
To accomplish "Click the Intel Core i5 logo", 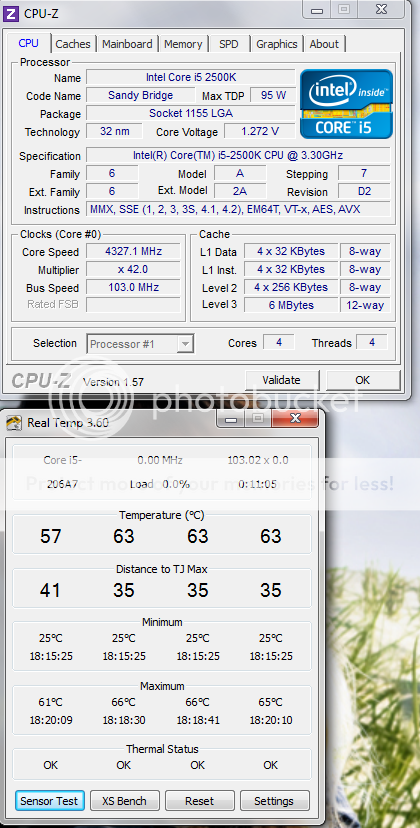I will click(347, 104).
